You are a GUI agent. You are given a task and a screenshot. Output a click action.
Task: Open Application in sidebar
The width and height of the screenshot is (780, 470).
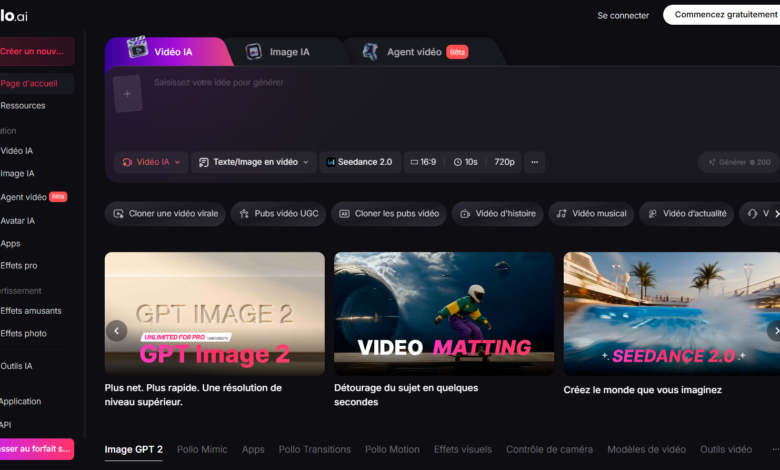pos(21,401)
